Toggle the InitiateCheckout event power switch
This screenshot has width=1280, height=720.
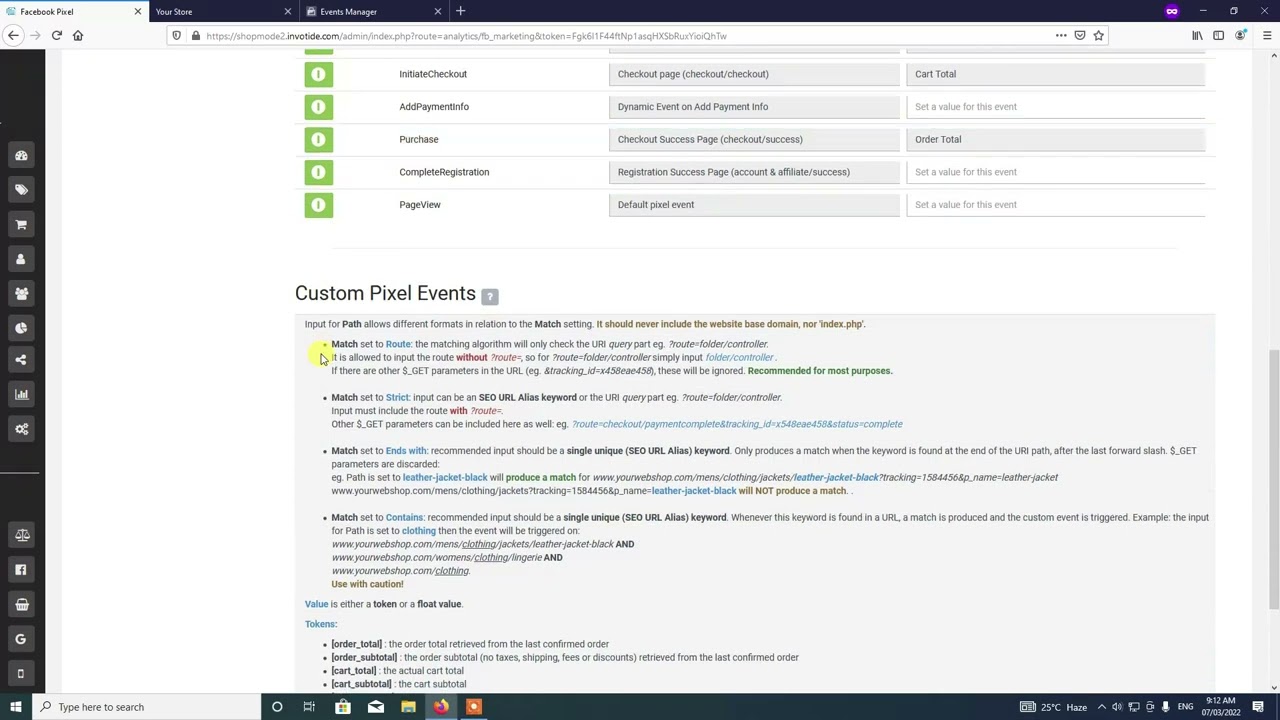318,74
